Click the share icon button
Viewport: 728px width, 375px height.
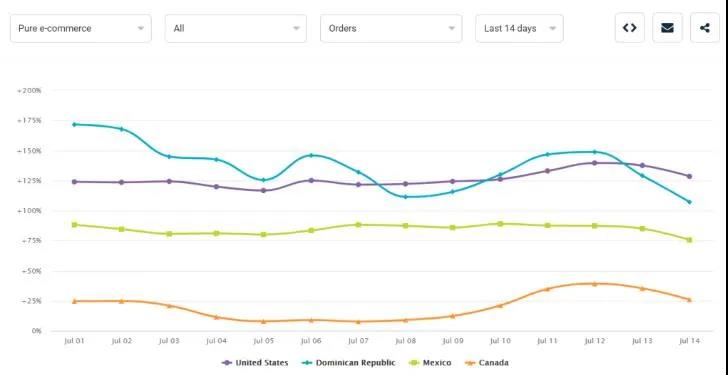(x=705, y=28)
